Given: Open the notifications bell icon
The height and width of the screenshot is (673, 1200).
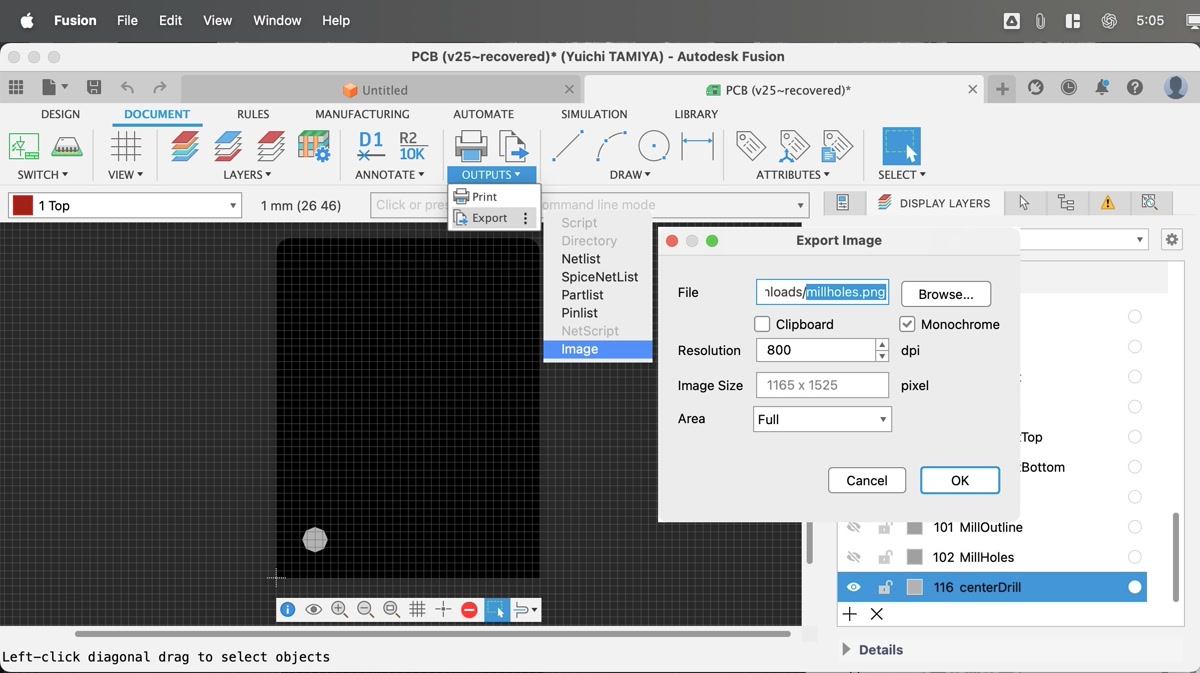Looking at the screenshot, I should (1102, 88).
